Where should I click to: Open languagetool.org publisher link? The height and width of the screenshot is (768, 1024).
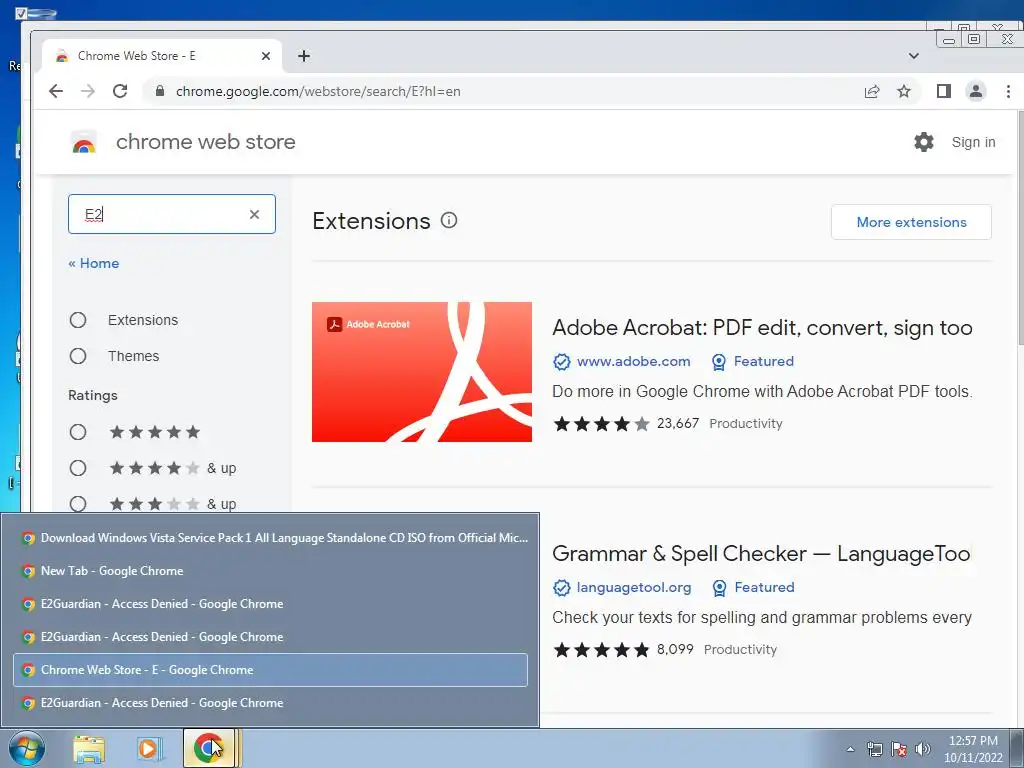click(x=633, y=587)
